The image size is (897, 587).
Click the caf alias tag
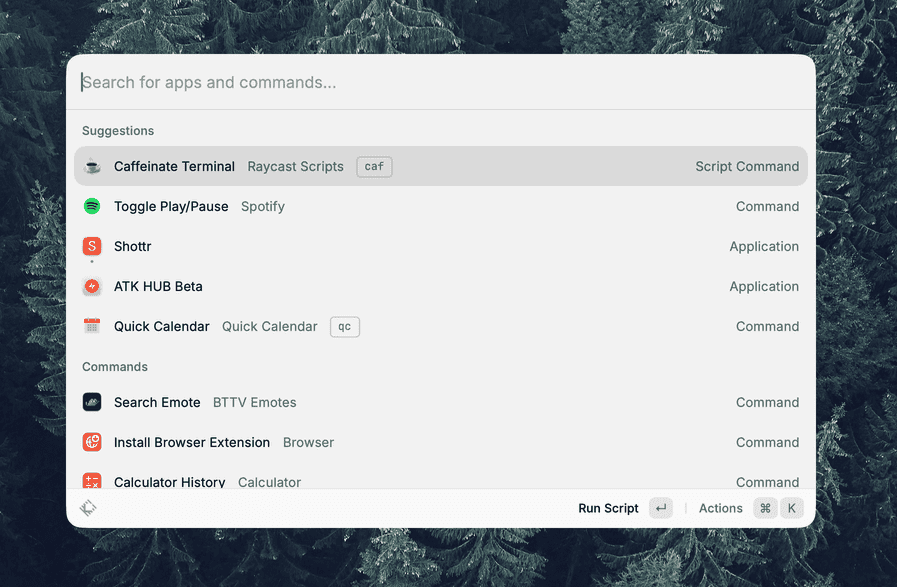(374, 166)
